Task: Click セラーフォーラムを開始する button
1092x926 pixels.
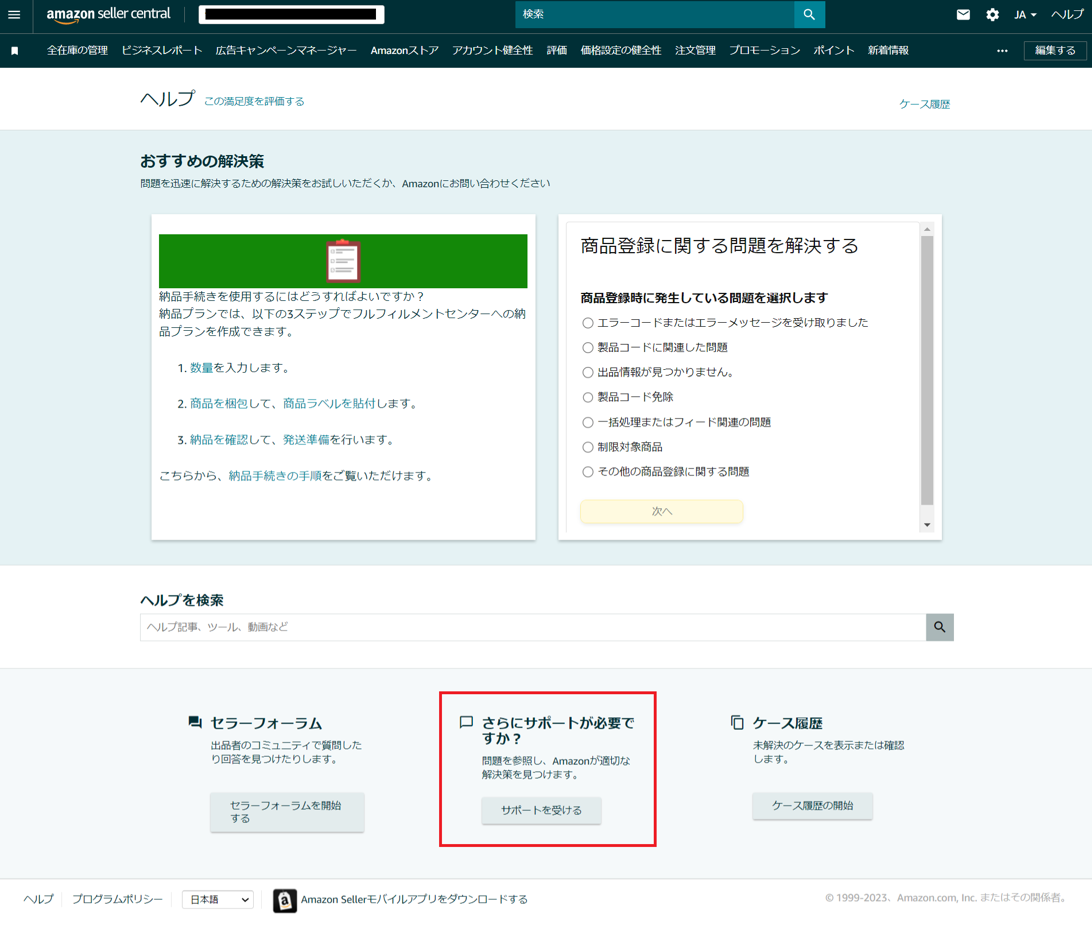Action: tap(287, 812)
